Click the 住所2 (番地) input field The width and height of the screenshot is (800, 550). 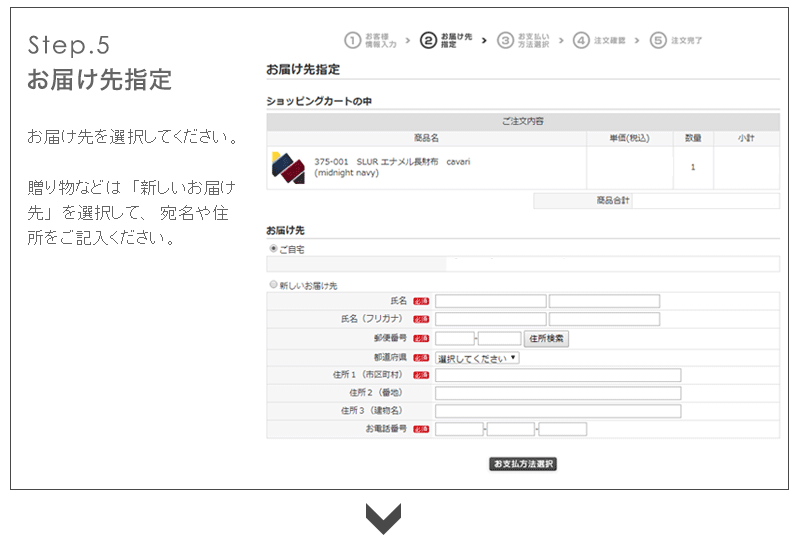[x=557, y=393]
